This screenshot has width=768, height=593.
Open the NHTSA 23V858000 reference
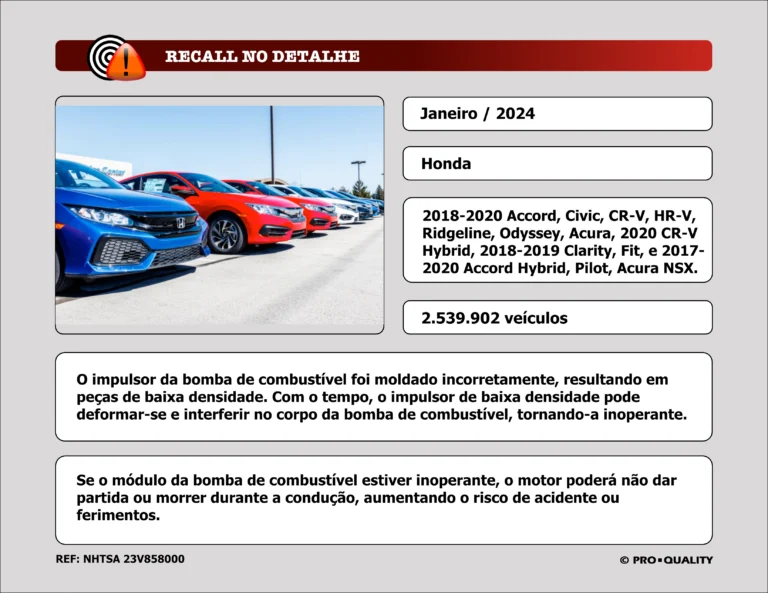tap(120, 560)
